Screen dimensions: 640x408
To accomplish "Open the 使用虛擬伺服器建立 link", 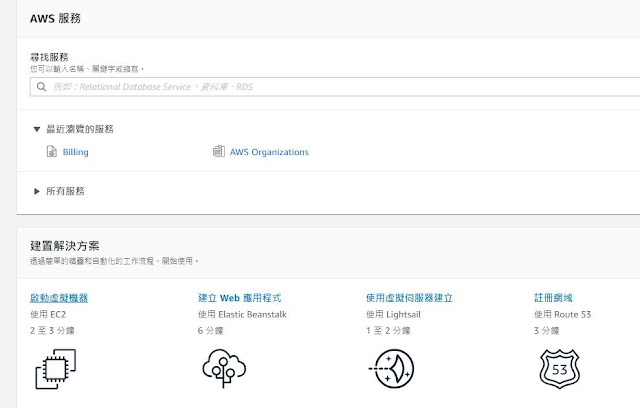I will [x=409, y=298].
